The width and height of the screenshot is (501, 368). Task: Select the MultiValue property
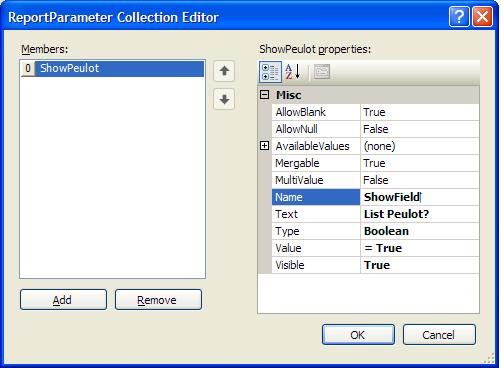tap(316, 180)
